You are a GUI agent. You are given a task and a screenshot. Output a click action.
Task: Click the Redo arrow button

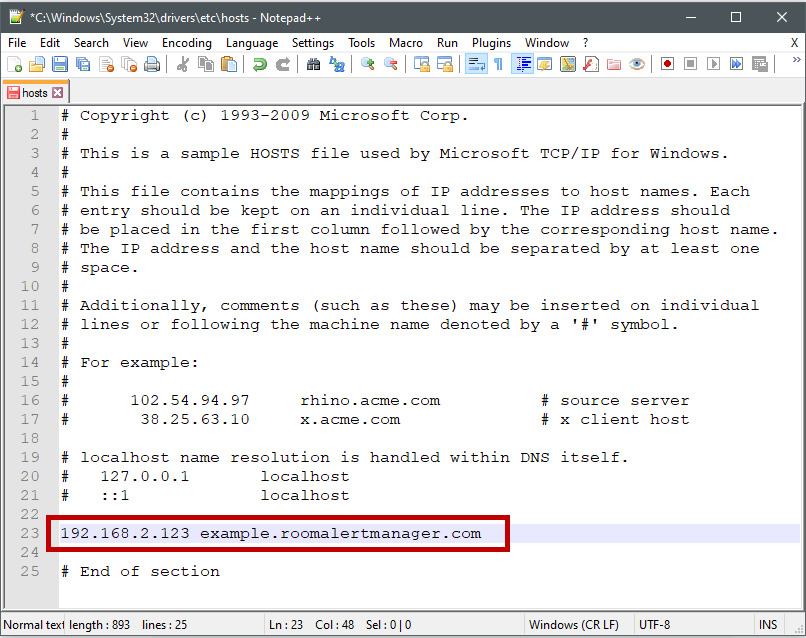[281, 63]
